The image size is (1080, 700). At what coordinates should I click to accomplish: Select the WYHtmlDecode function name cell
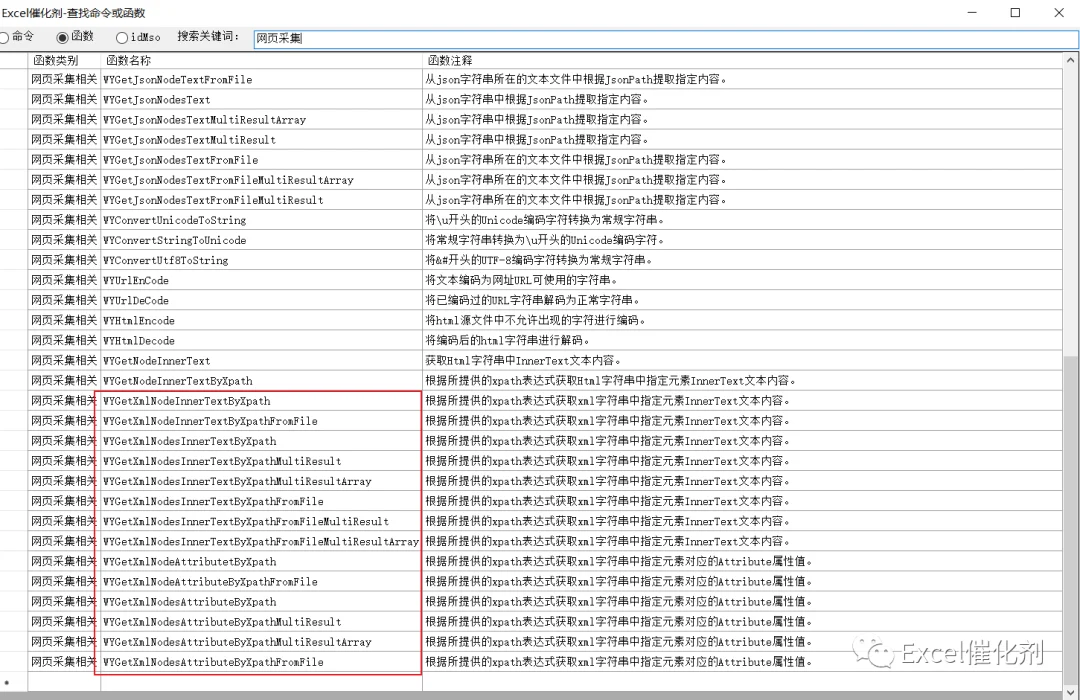261,340
